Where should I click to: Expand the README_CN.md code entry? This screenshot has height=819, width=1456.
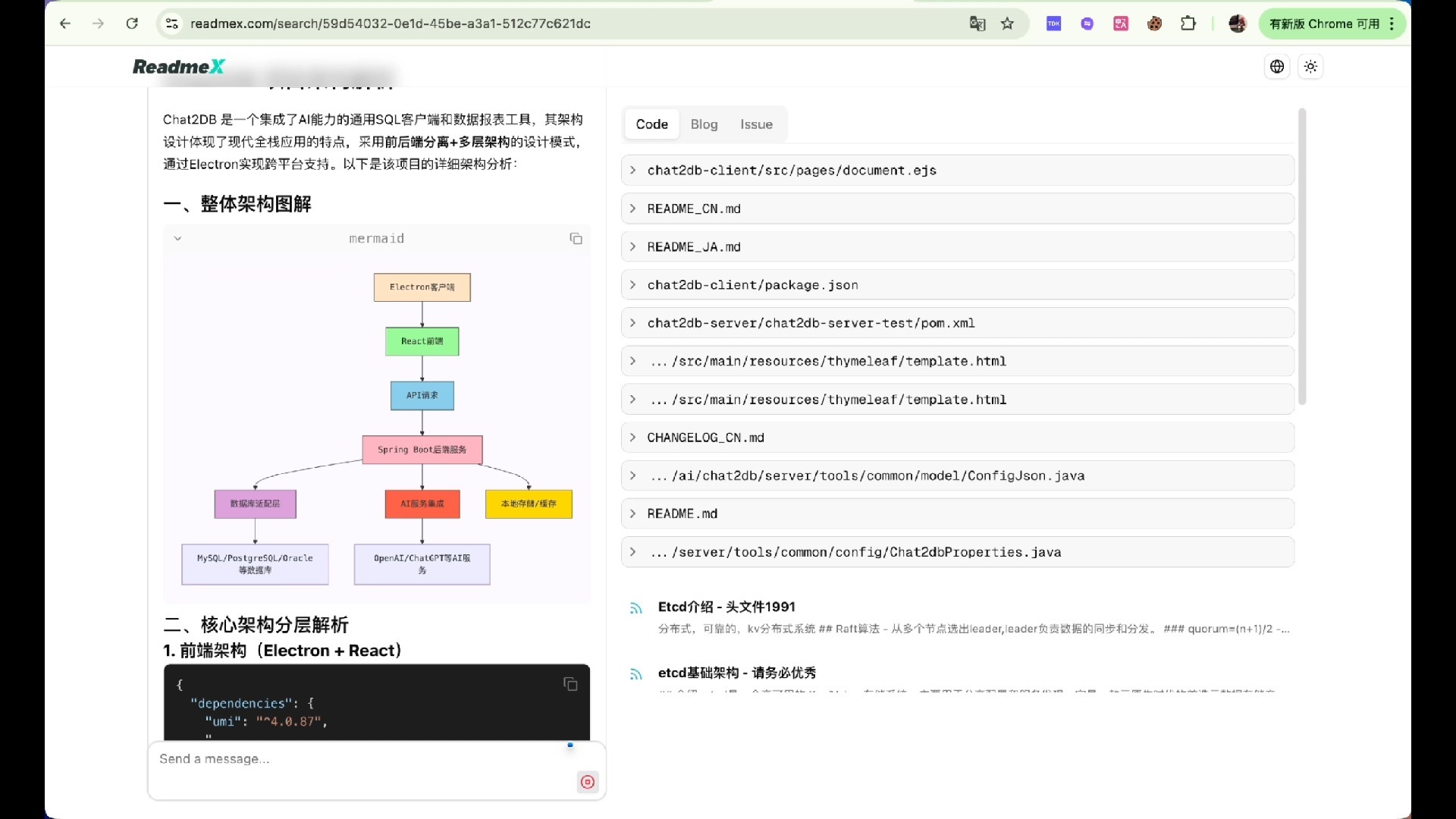693,209
